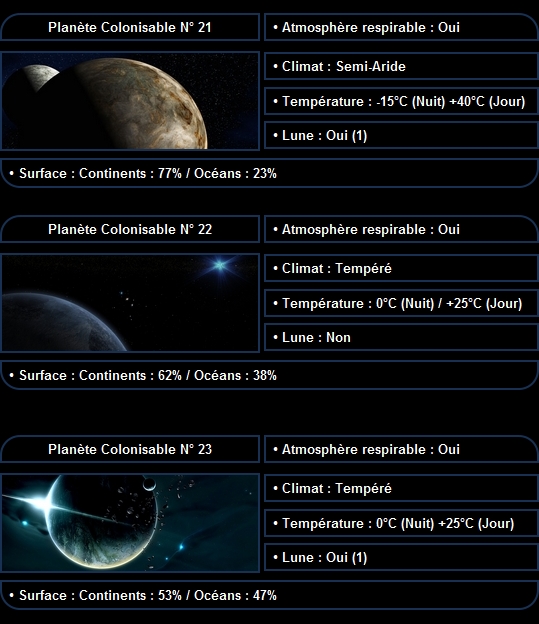Viewport: 539px width, 624px height.
Task: Select the Planète Colonisable N° 22 title
Action: 130,229
